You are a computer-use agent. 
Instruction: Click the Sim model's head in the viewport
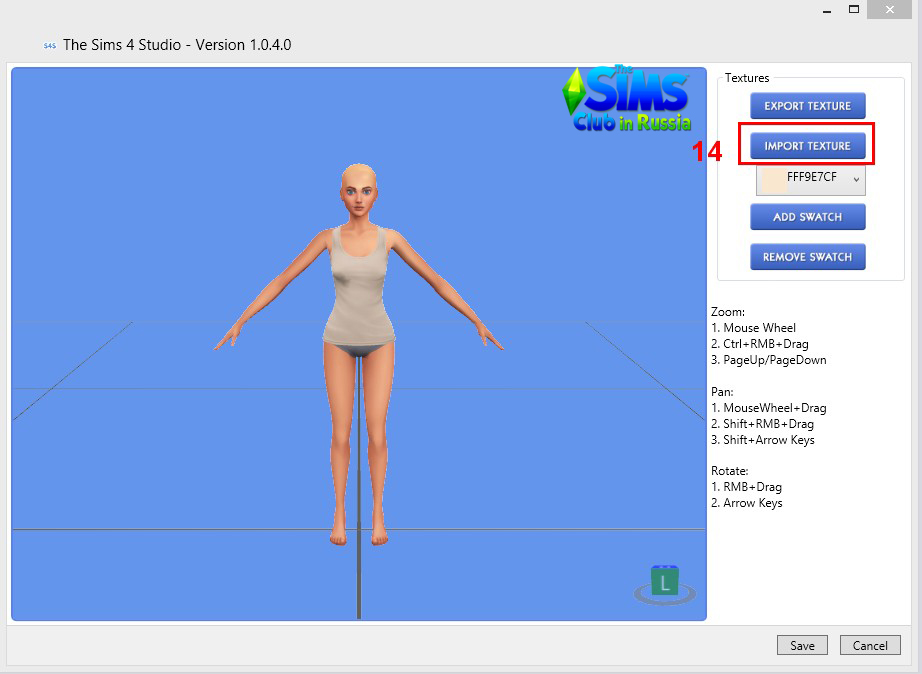coord(358,186)
